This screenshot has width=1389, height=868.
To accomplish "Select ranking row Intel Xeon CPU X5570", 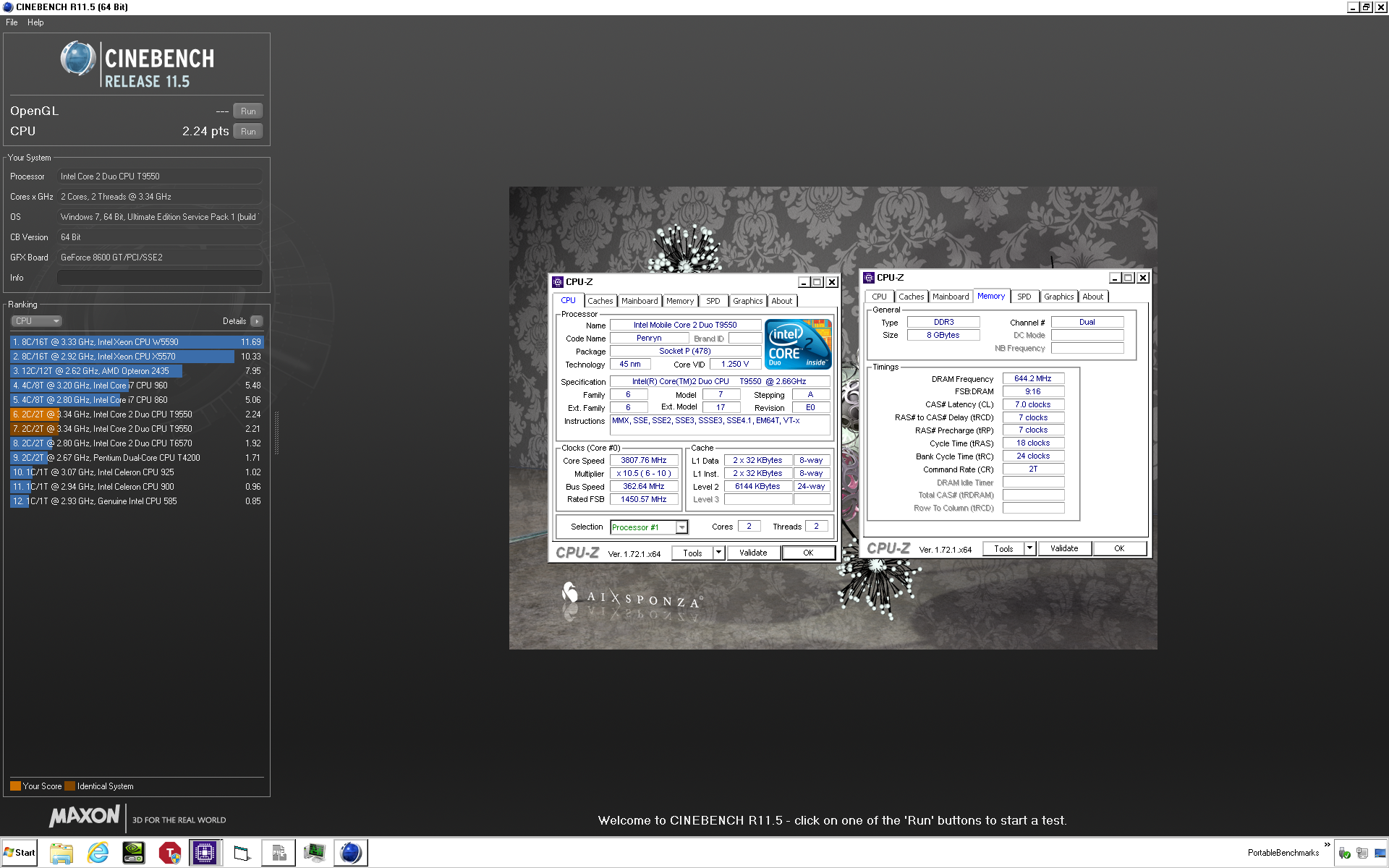I will point(137,357).
